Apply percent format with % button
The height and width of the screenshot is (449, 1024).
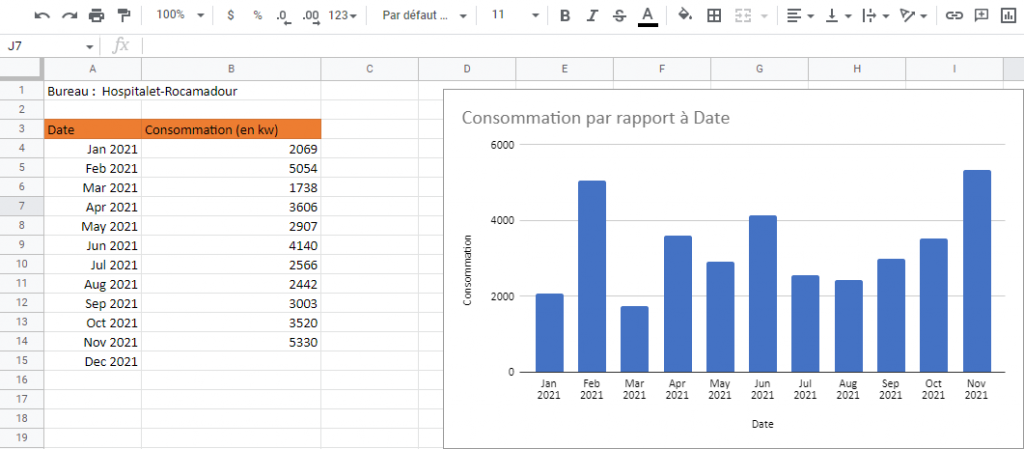(257, 16)
